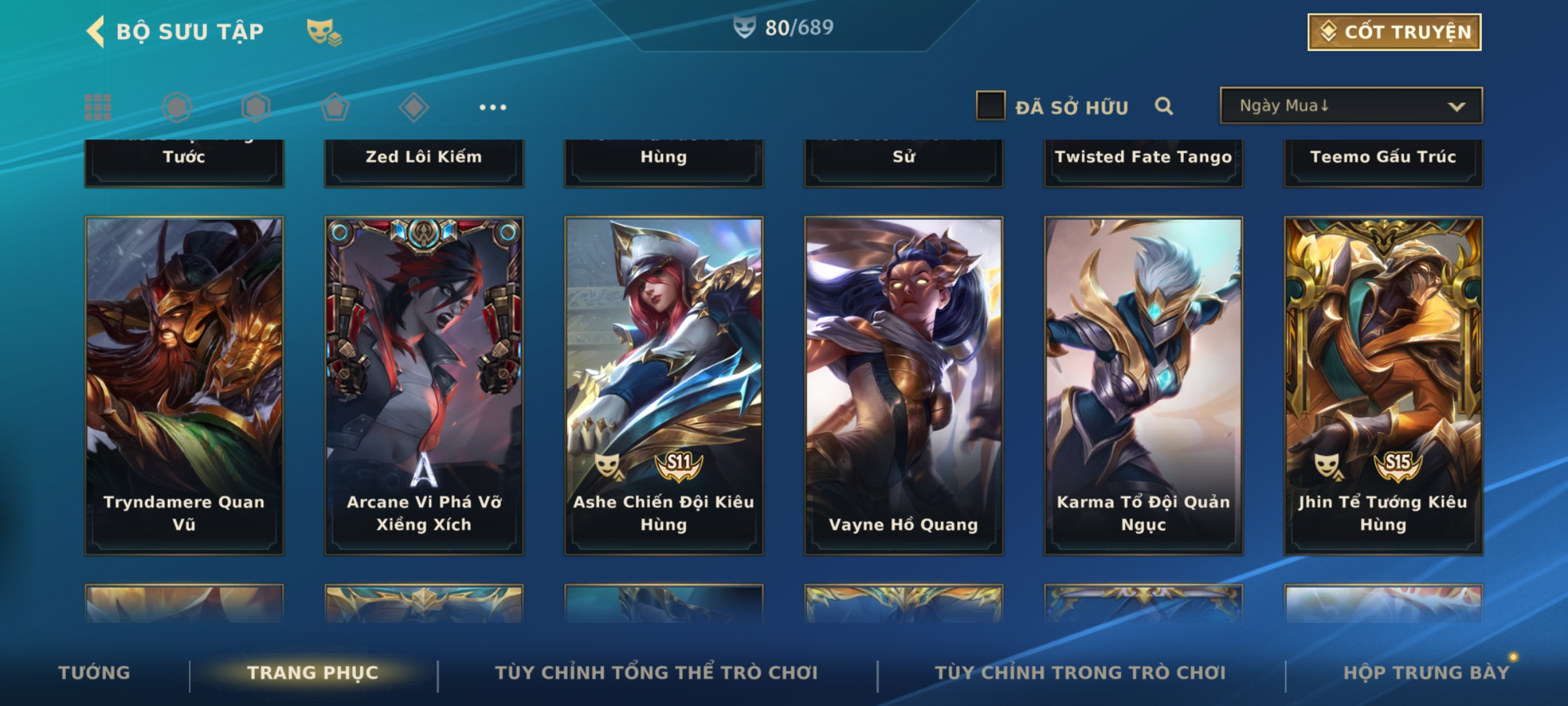Switch to Tùy Chỉnh Tổng Thể Trò Chơi tab

pos(657,673)
